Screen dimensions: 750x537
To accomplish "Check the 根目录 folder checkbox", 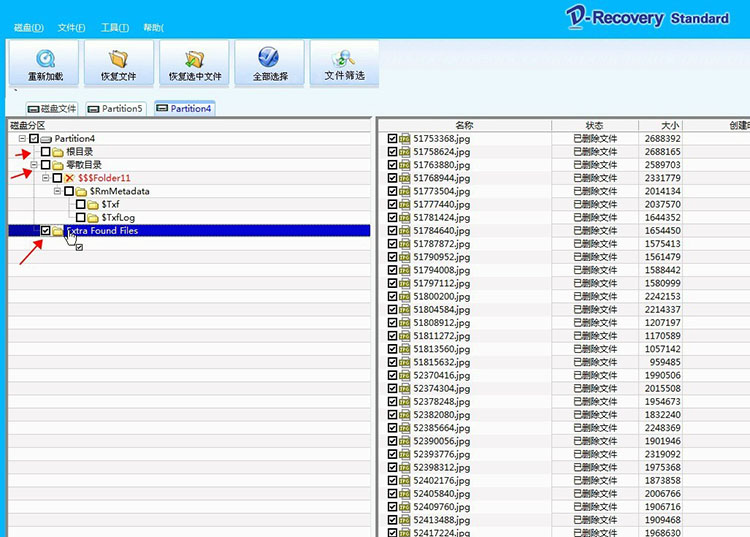I will [x=45, y=152].
